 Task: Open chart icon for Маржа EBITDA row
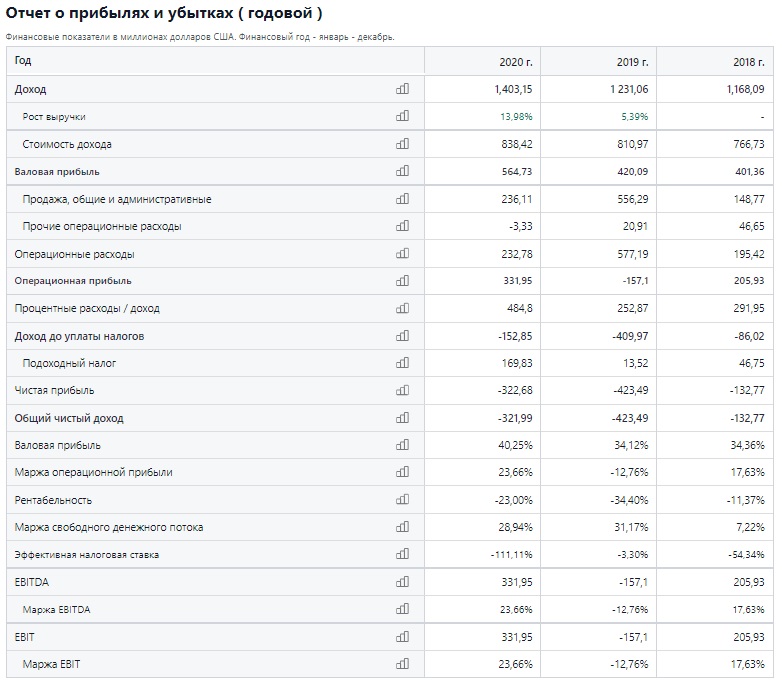click(402, 609)
